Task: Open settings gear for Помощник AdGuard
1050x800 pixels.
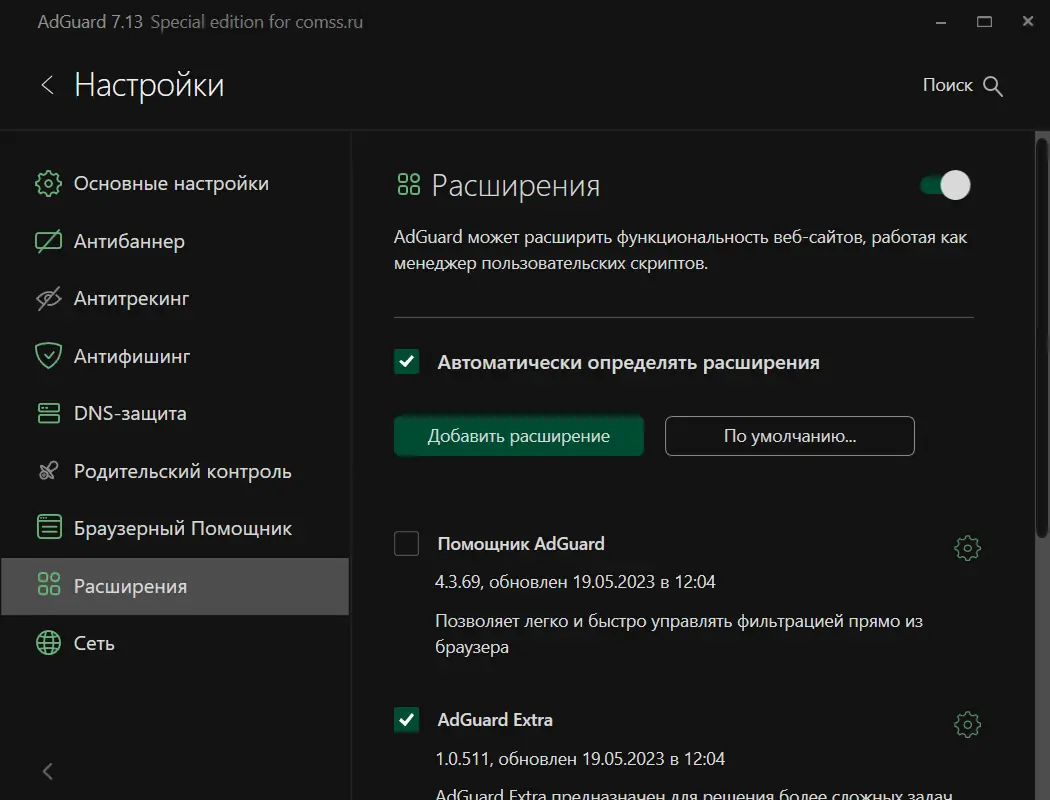Action: tap(967, 547)
